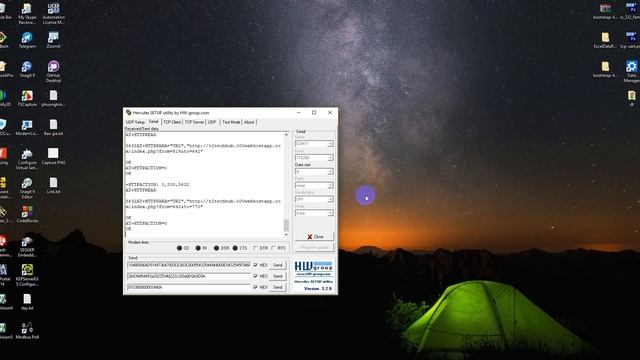This screenshot has width=640, height=360.
Task: Click the scroll up arrow in received data
Action: 286,134
